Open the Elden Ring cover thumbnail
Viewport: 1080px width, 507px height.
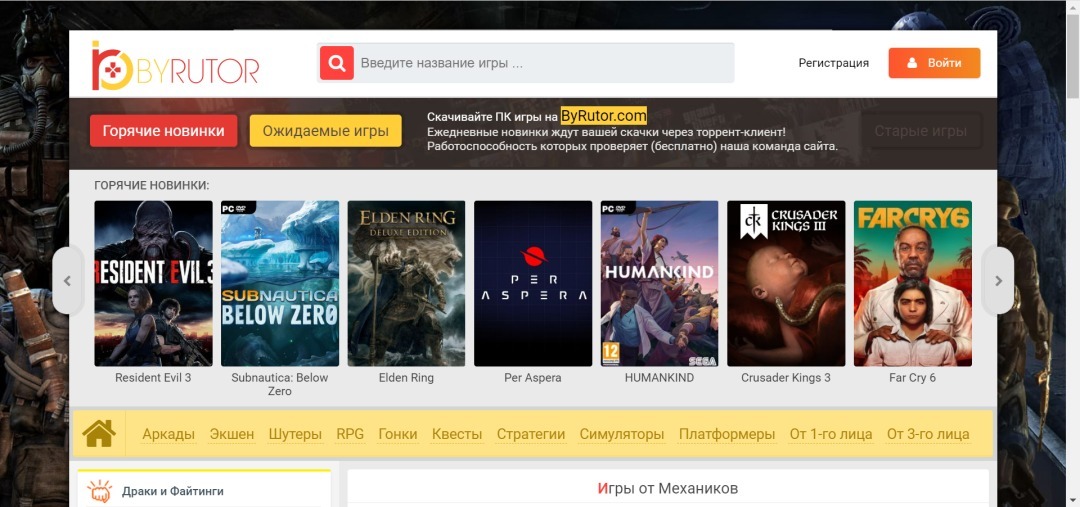(x=406, y=283)
